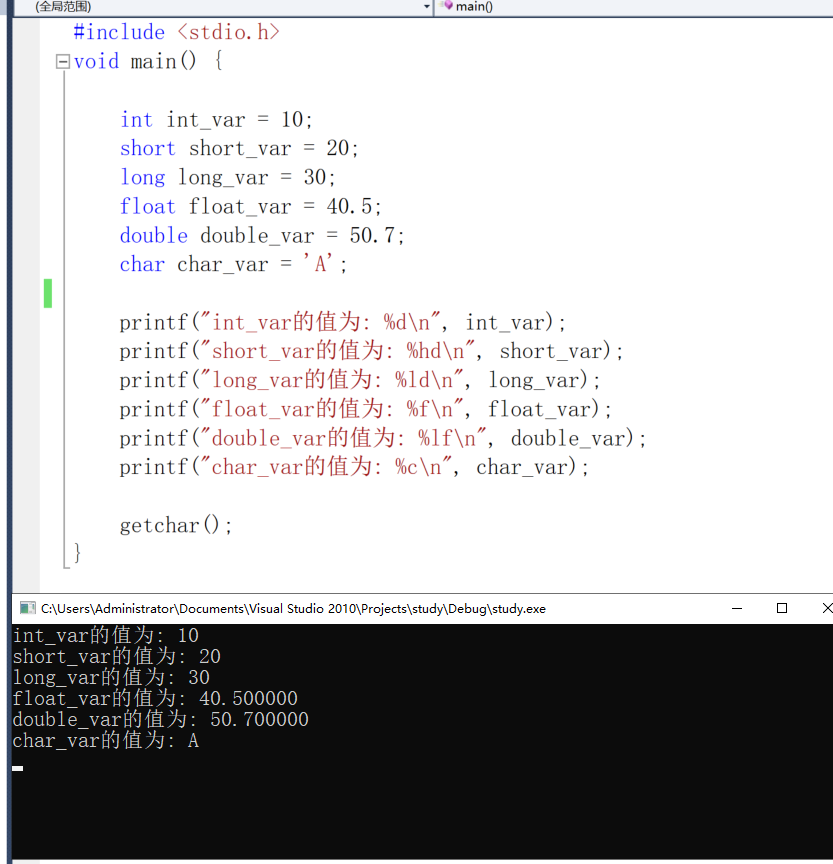Viewport: 833px width, 864px height.
Task: Click the 'float float_var = 40.5;' line
Action: pyautogui.click(x=251, y=207)
